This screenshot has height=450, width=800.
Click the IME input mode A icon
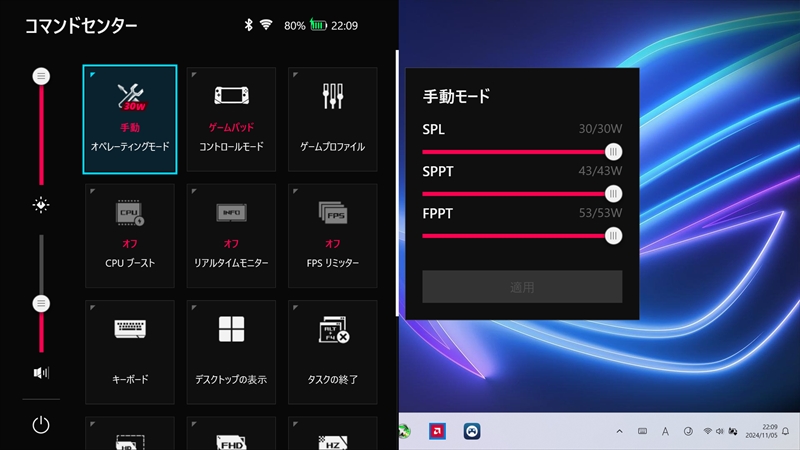click(665, 432)
